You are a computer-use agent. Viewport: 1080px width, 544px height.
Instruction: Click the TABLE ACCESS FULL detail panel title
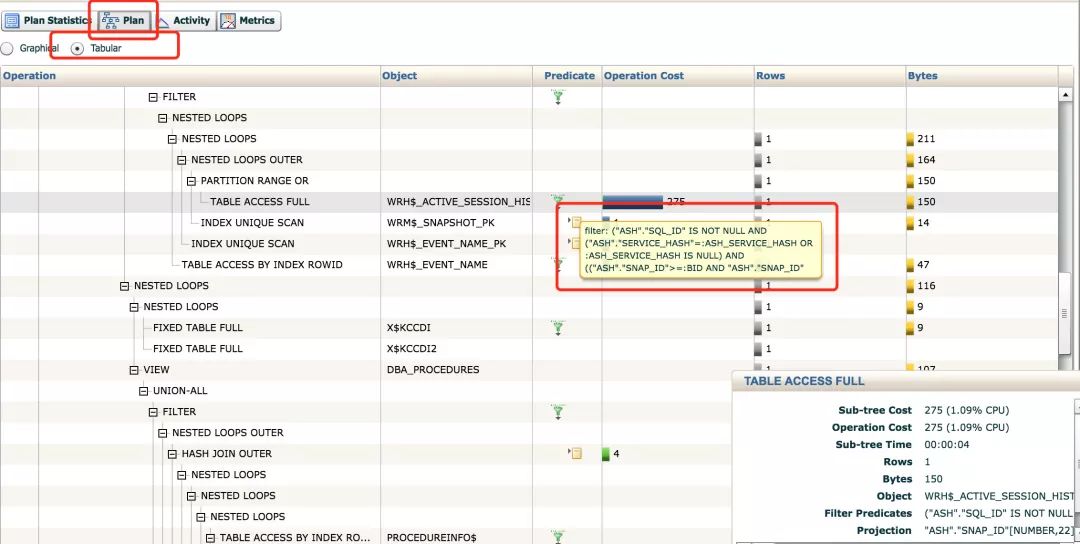(804, 381)
